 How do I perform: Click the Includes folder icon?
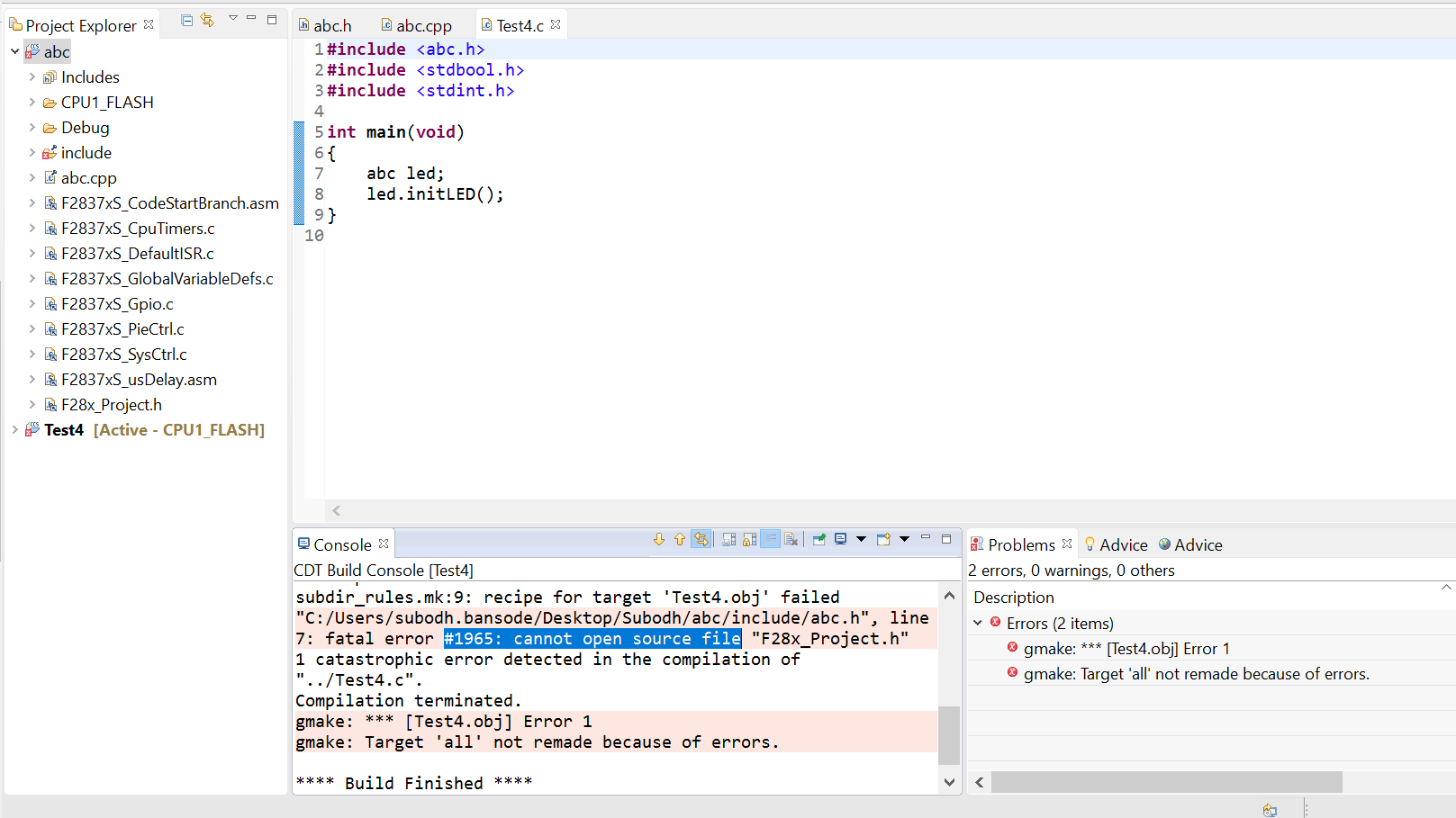50,76
